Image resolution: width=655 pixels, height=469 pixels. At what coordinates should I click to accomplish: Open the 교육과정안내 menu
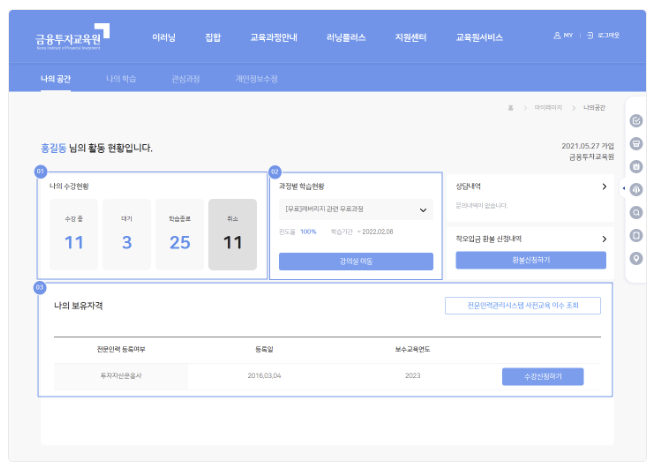[274, 38]
